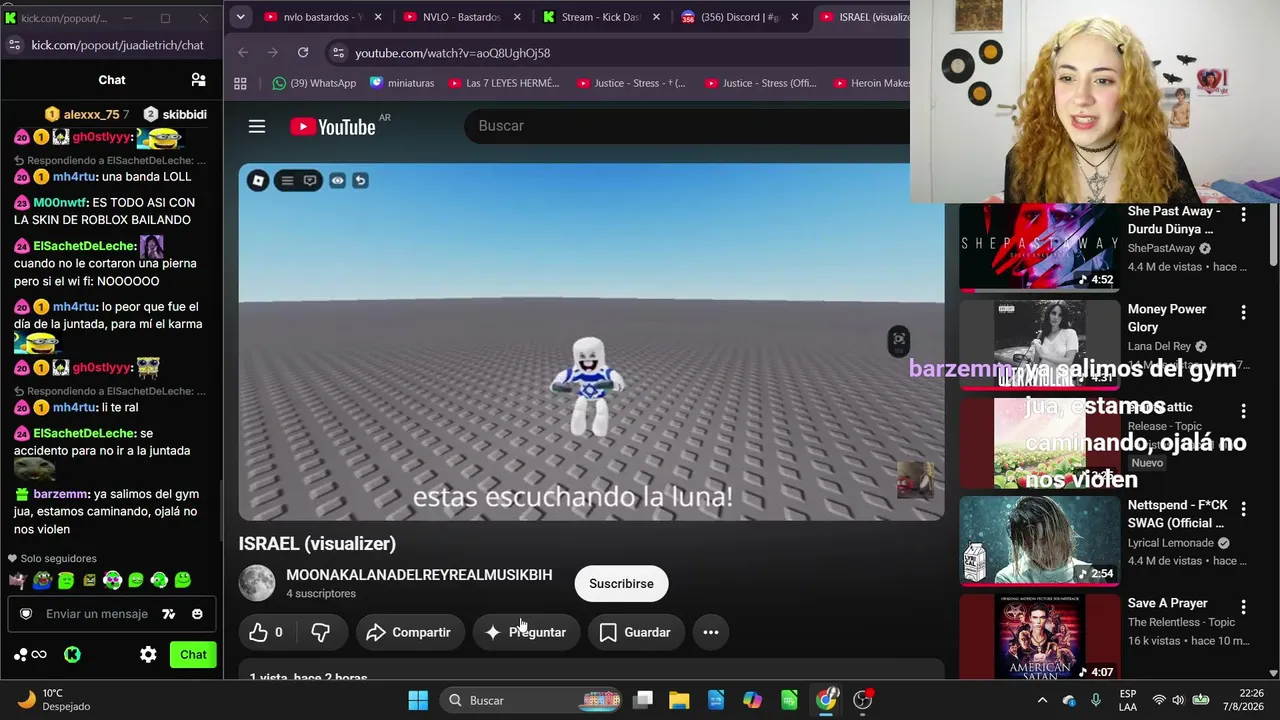Go back in the browser
Image resolution: width=1280 pixels, height=720 pixels.
click(x=243, y=53)
